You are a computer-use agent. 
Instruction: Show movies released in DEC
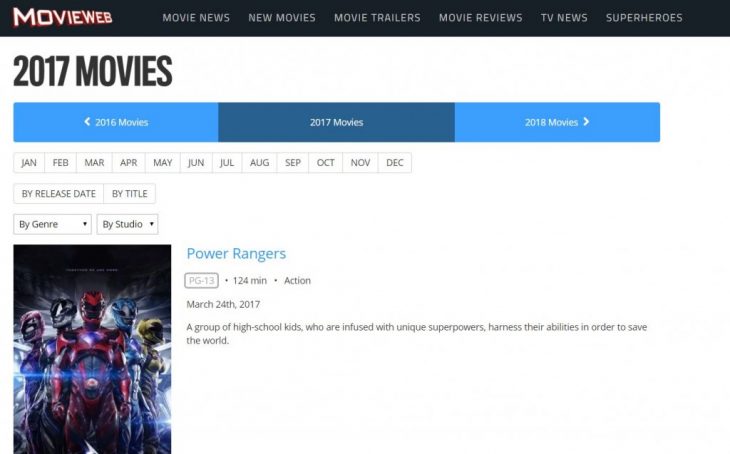click(395, 163)
